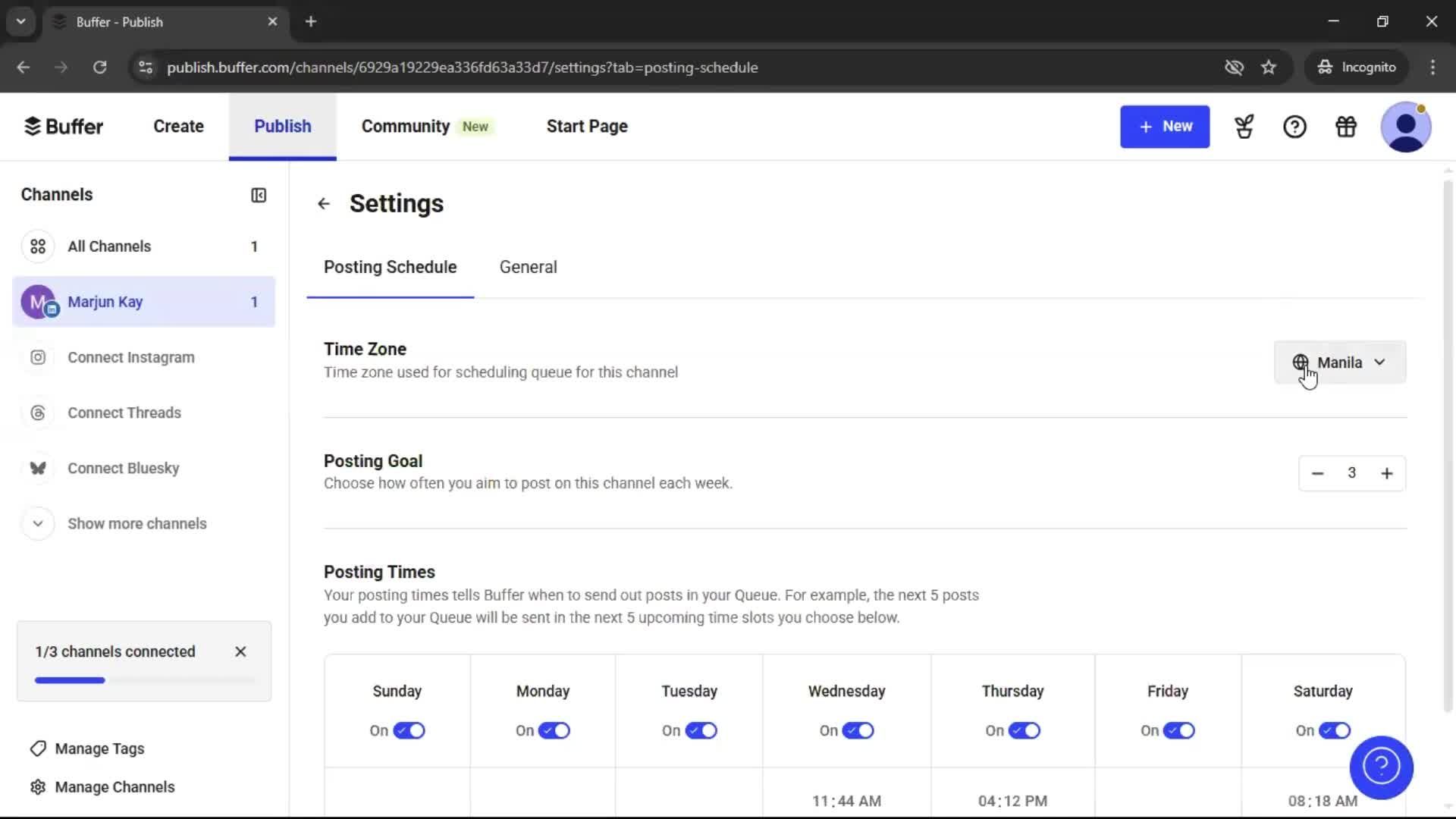Click the sprout icon beside the New button
1456x819 pixels.
point(1244,127)
